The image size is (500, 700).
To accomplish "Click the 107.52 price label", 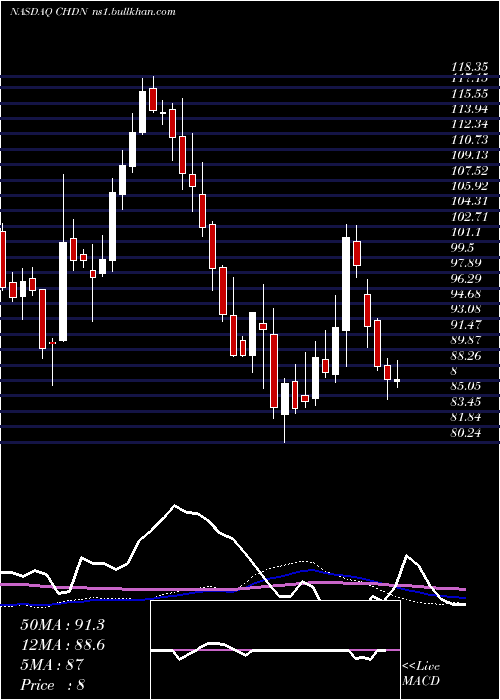I will click(x=470, y=171).
